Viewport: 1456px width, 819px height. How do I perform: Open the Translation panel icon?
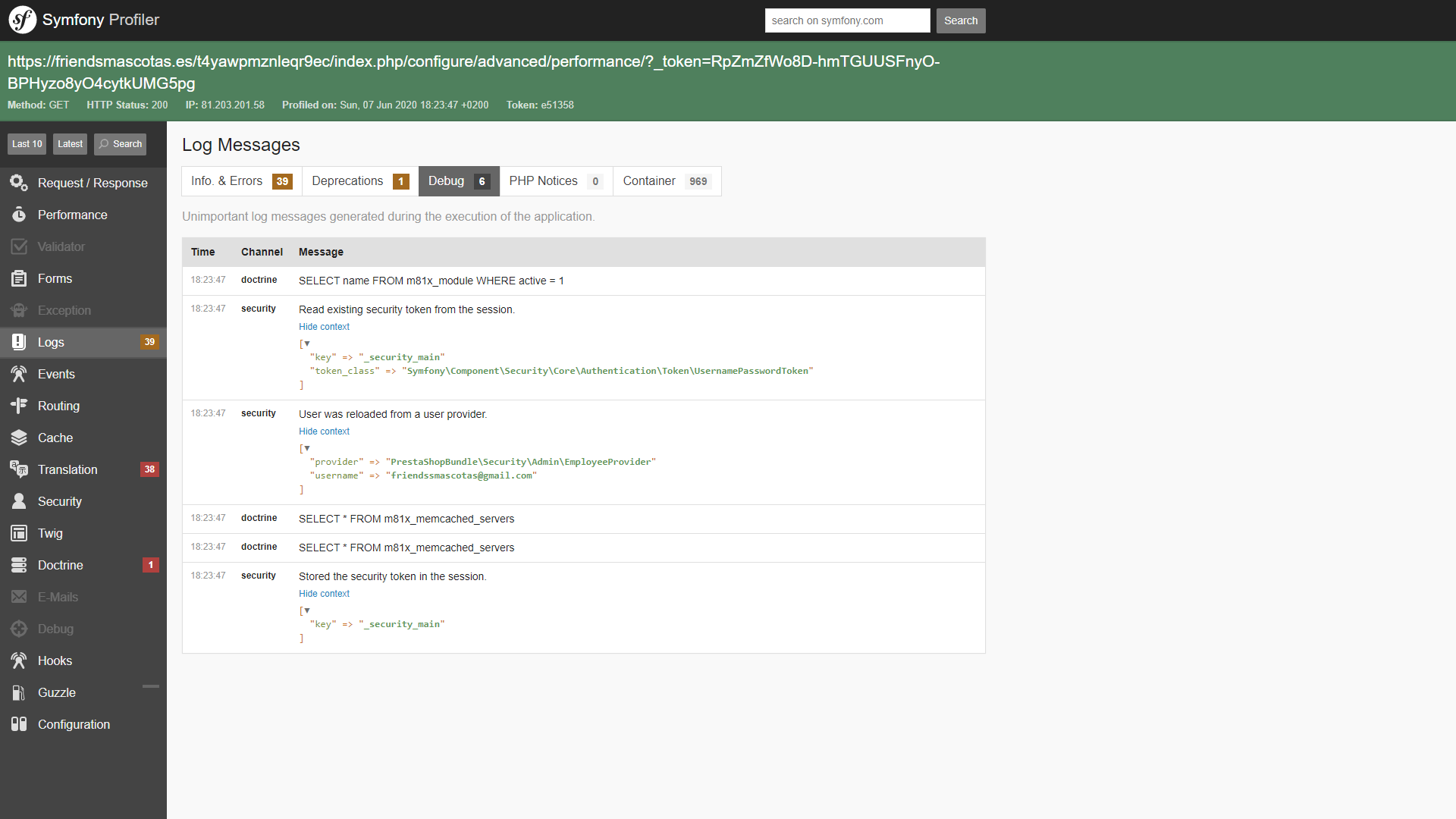(19, 469)
